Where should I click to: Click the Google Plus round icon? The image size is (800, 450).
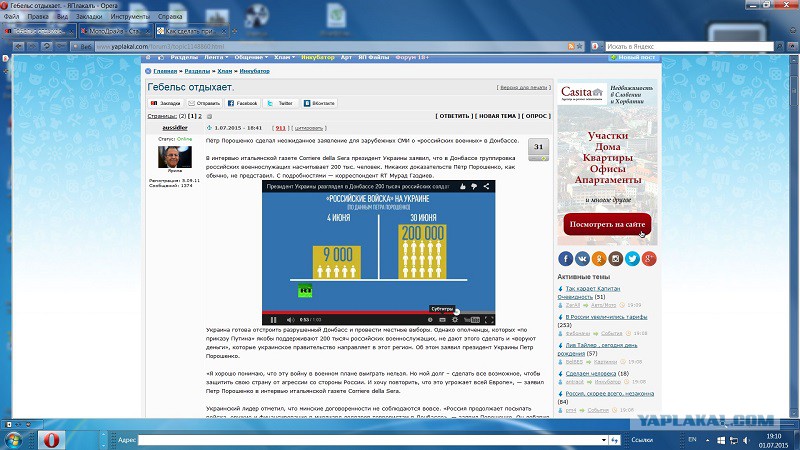[x=649, y=259]
